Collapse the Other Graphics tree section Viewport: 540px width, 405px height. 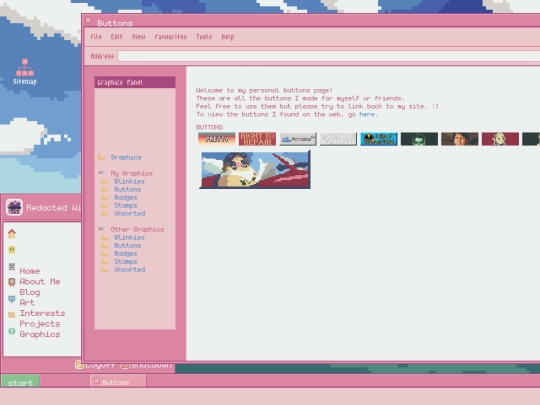tap(101, 229)
